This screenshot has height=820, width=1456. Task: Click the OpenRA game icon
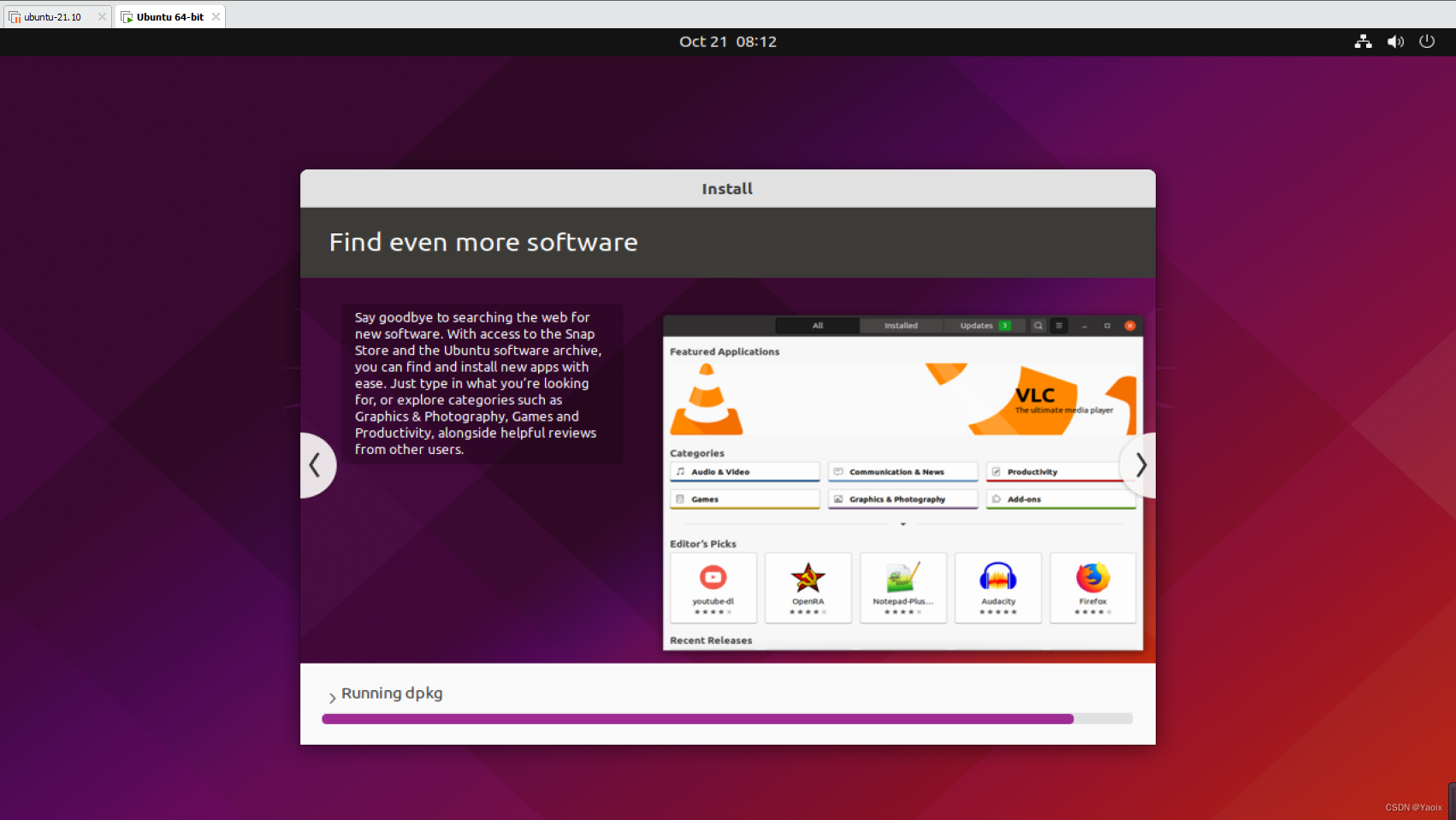tap(808, 587)
